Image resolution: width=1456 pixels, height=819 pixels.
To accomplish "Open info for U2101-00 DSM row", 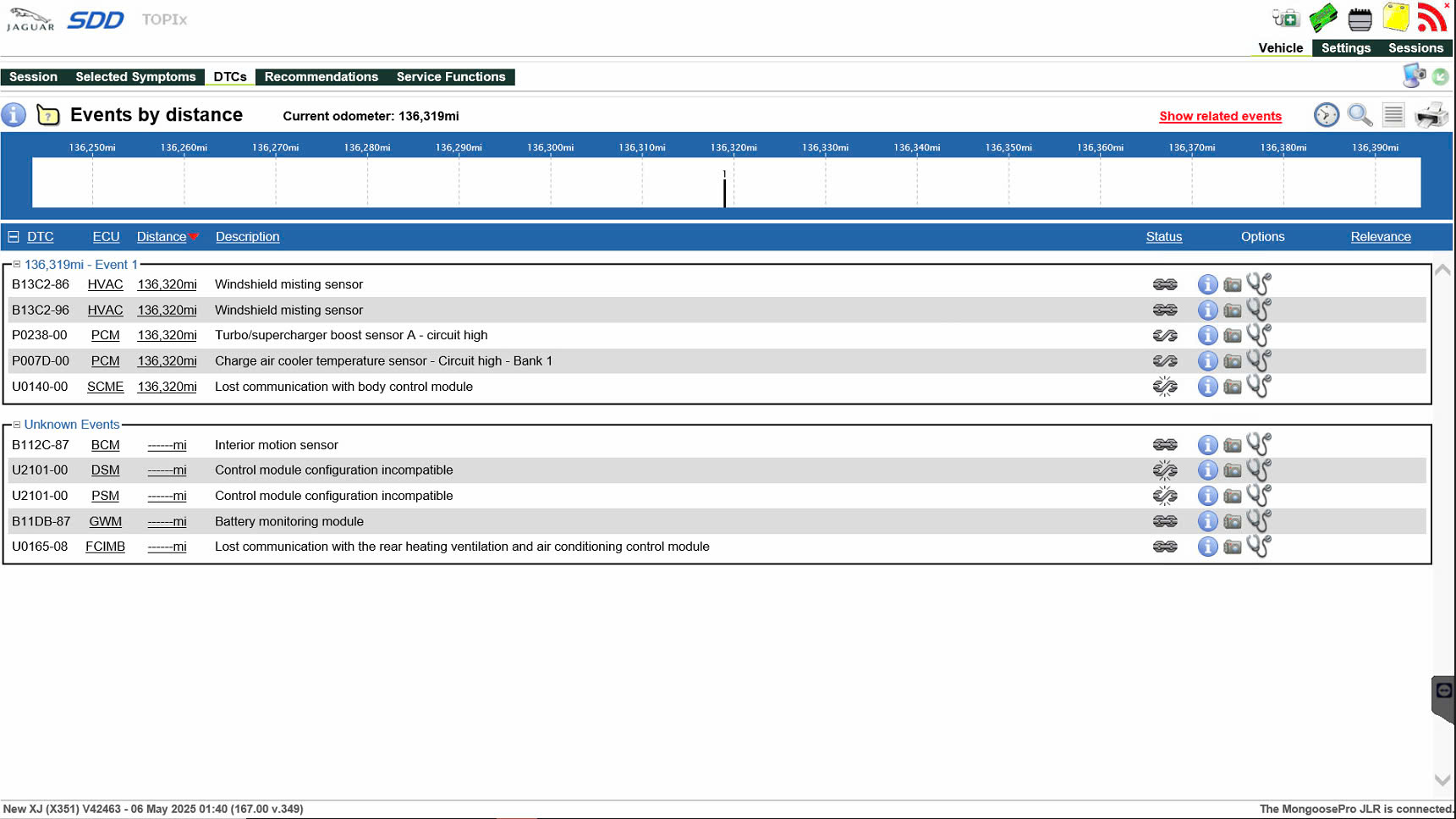I will click(1207, 470).
